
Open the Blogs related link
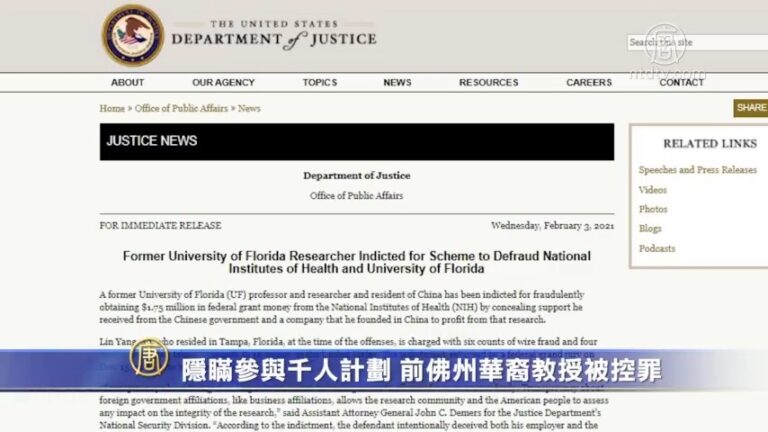(650, 229)
